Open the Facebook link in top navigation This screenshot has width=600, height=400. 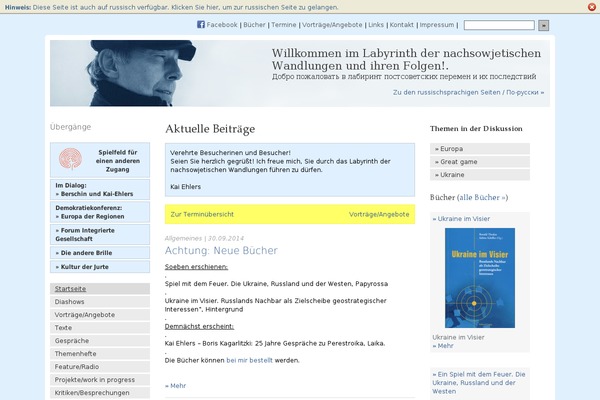(x=222, y=24)
